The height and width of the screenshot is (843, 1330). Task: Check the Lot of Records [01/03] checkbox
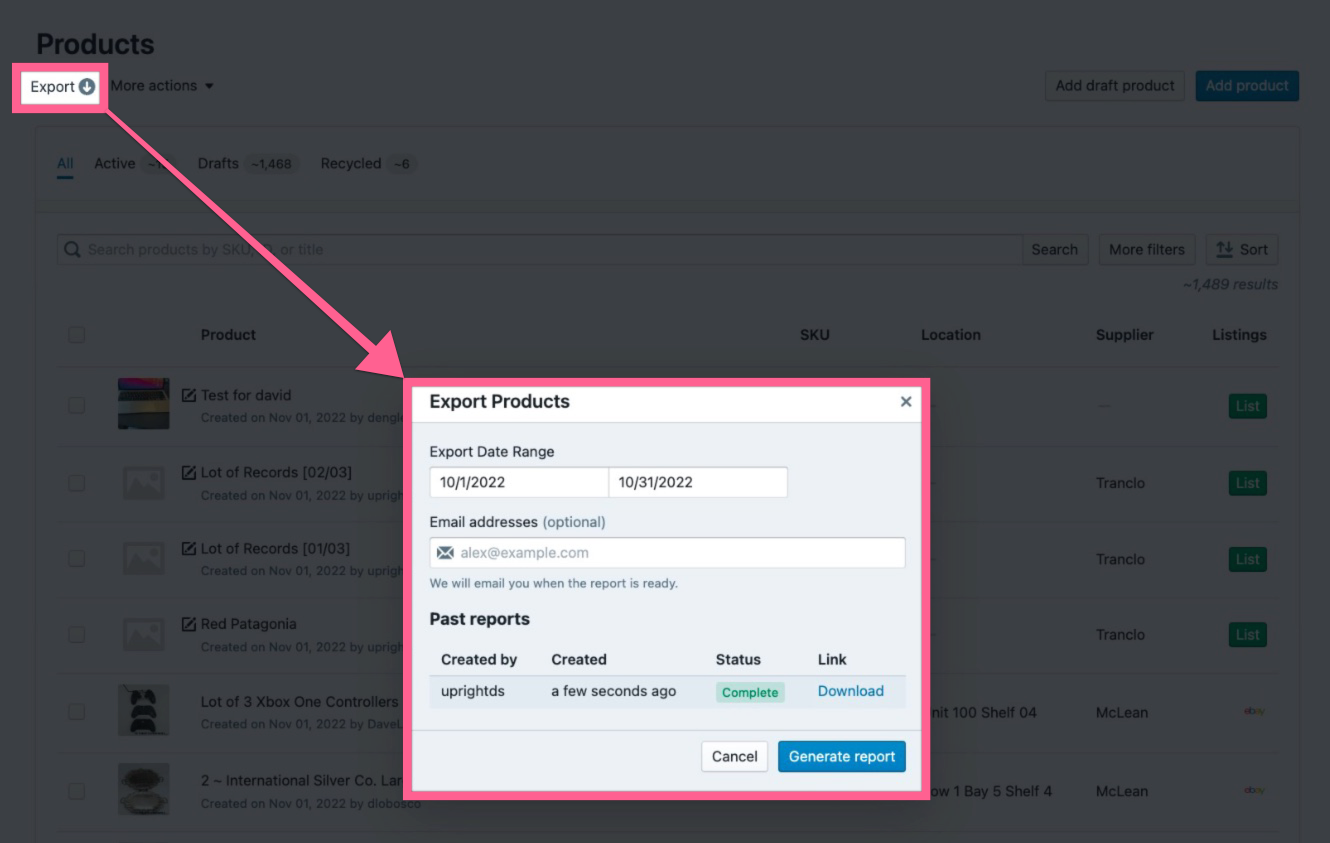(x=76, y=558)
